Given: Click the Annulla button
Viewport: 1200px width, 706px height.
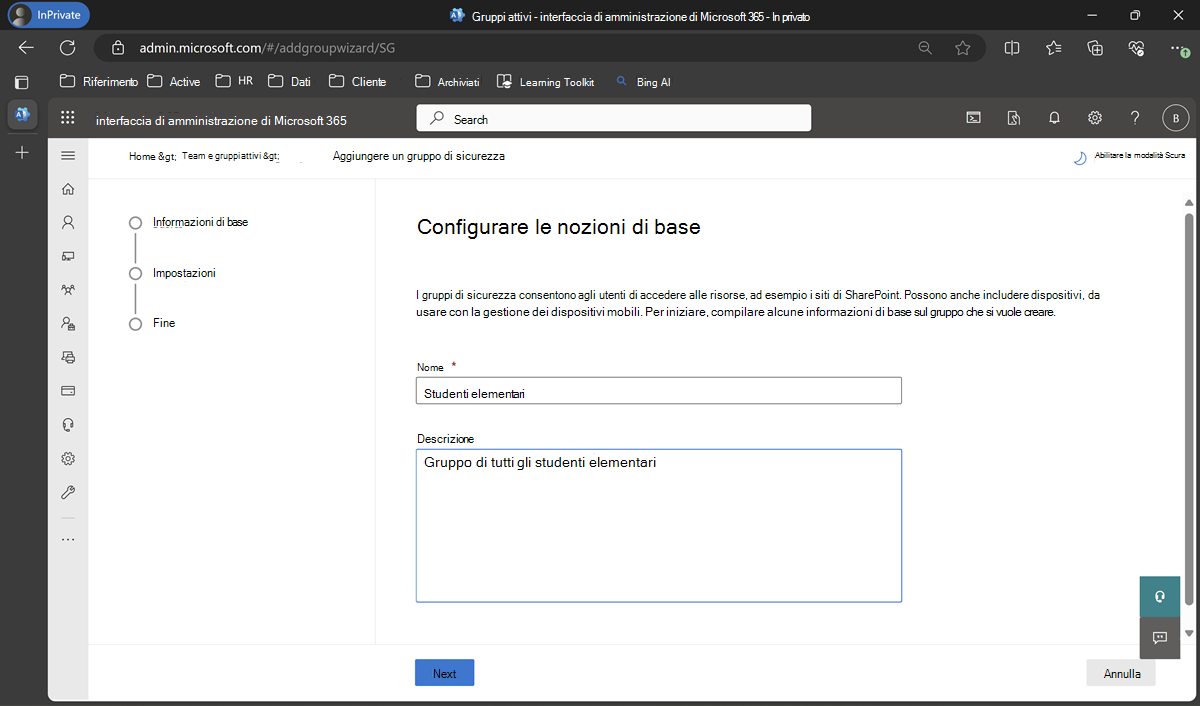Looking at the screenshot, I should point(1121,673).
